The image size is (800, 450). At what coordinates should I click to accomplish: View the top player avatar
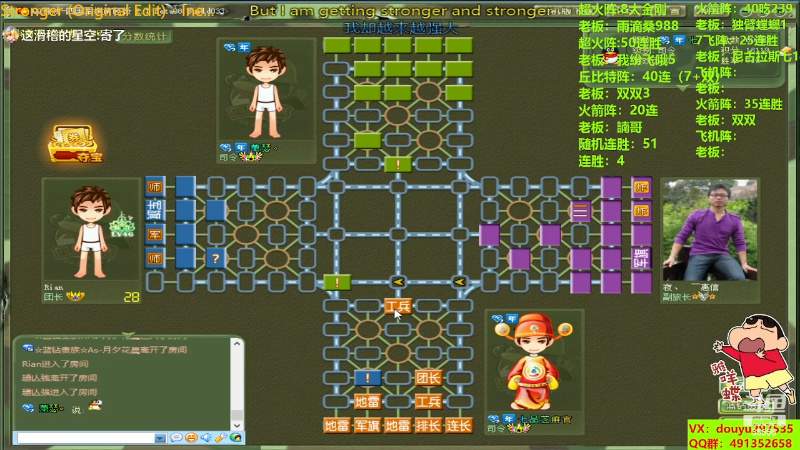click(266, 92)
